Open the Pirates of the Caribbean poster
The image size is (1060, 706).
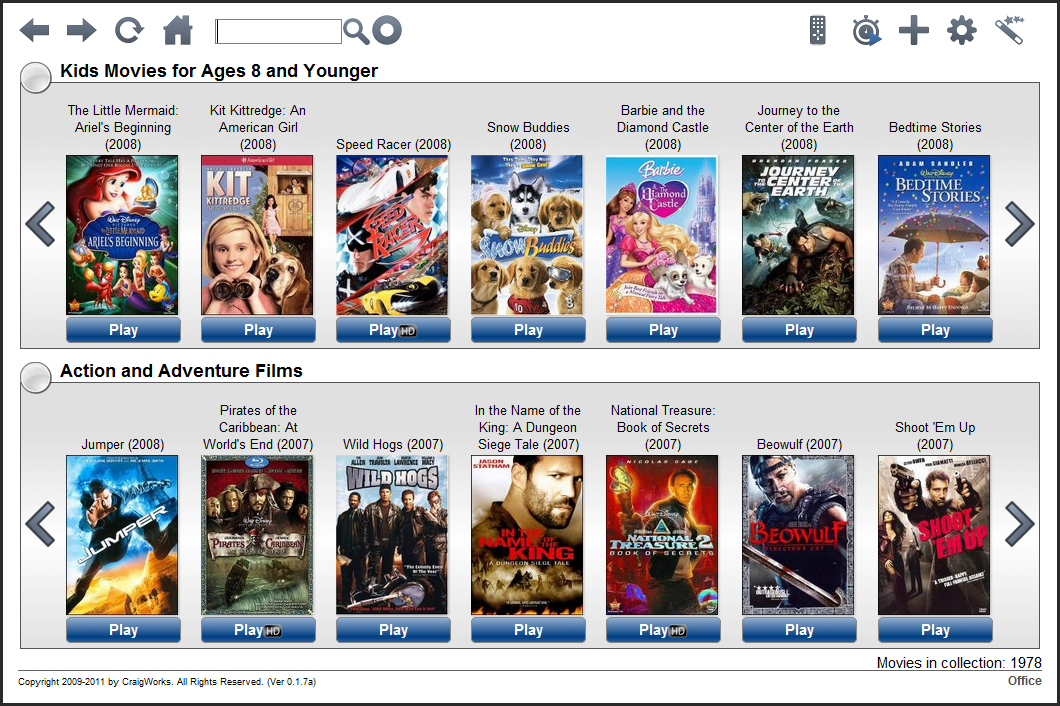coord(258,535)
